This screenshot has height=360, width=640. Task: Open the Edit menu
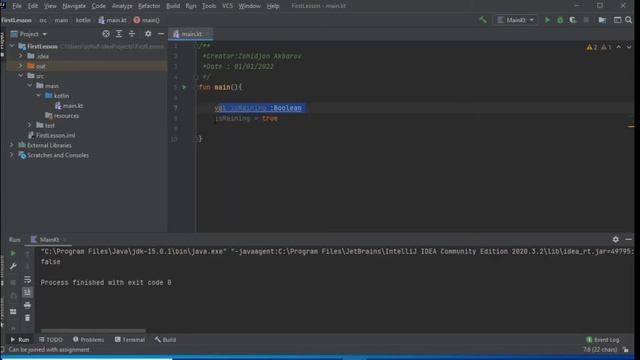(x=33, y=6)
